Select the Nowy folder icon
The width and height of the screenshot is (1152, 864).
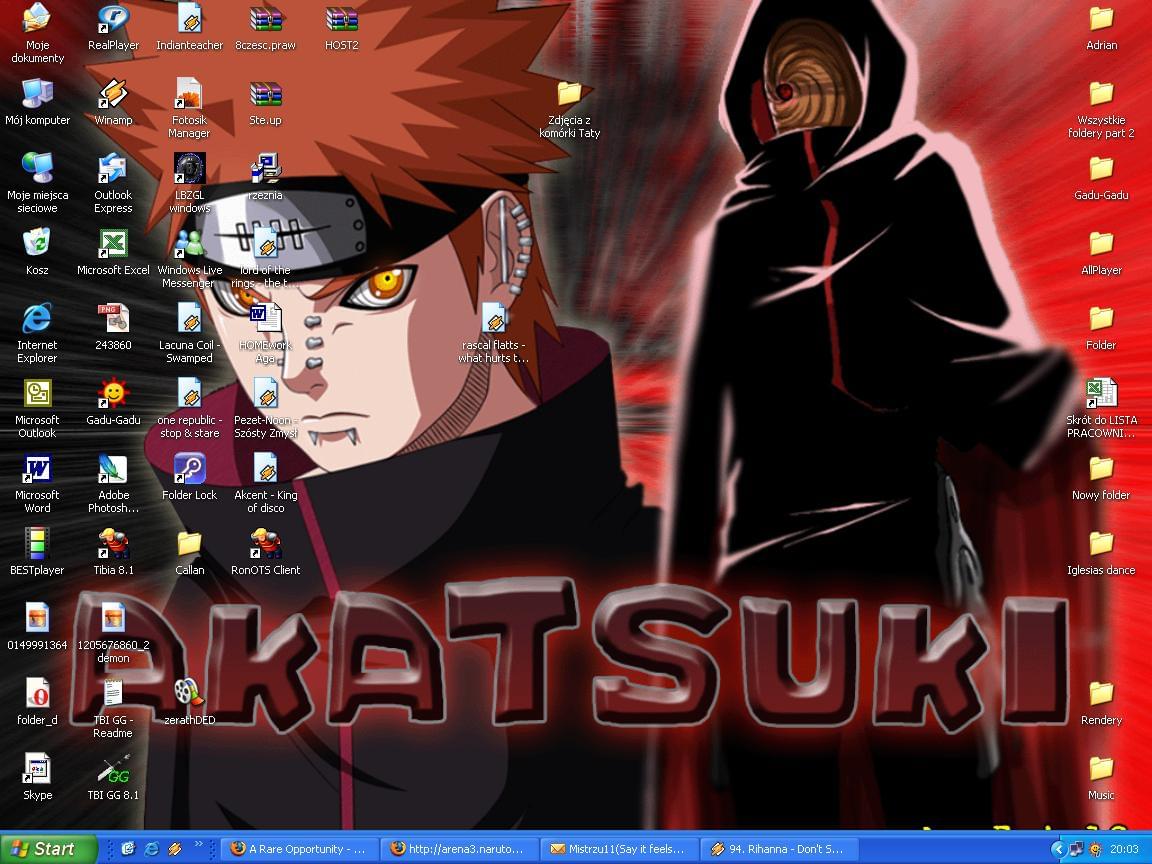[x=1101, y=468]
